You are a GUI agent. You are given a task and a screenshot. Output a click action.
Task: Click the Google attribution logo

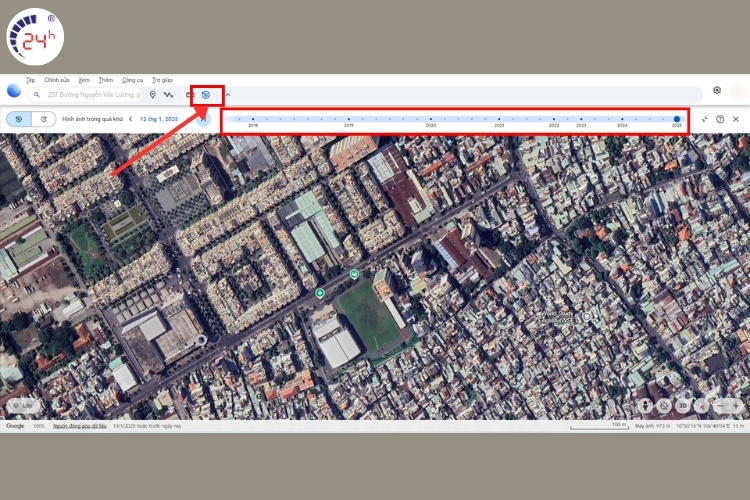pyautogui.click(x=15, y=426)
